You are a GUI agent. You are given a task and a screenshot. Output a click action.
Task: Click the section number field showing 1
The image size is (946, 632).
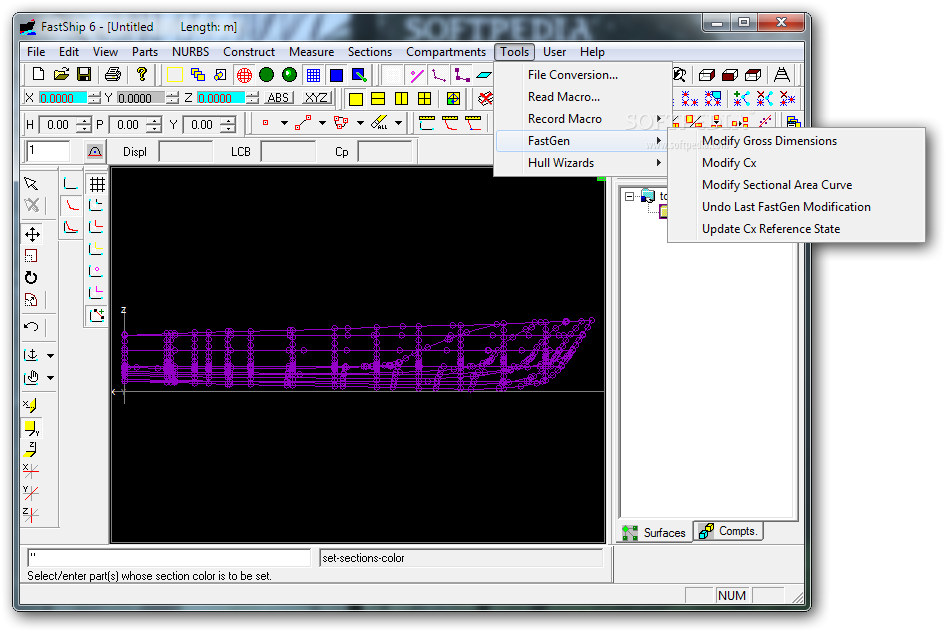click(x=48, y=151)
